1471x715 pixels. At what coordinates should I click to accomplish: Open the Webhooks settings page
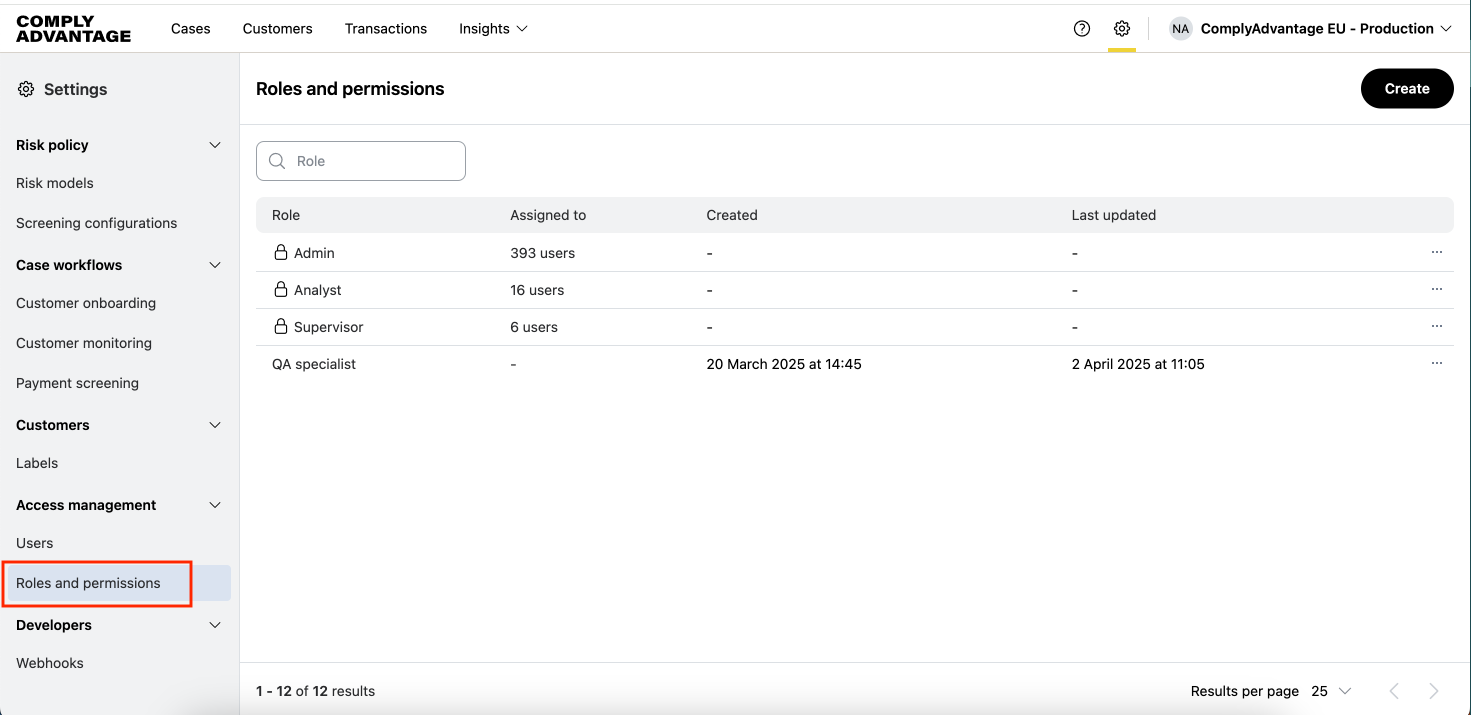(x=50, y=663)
